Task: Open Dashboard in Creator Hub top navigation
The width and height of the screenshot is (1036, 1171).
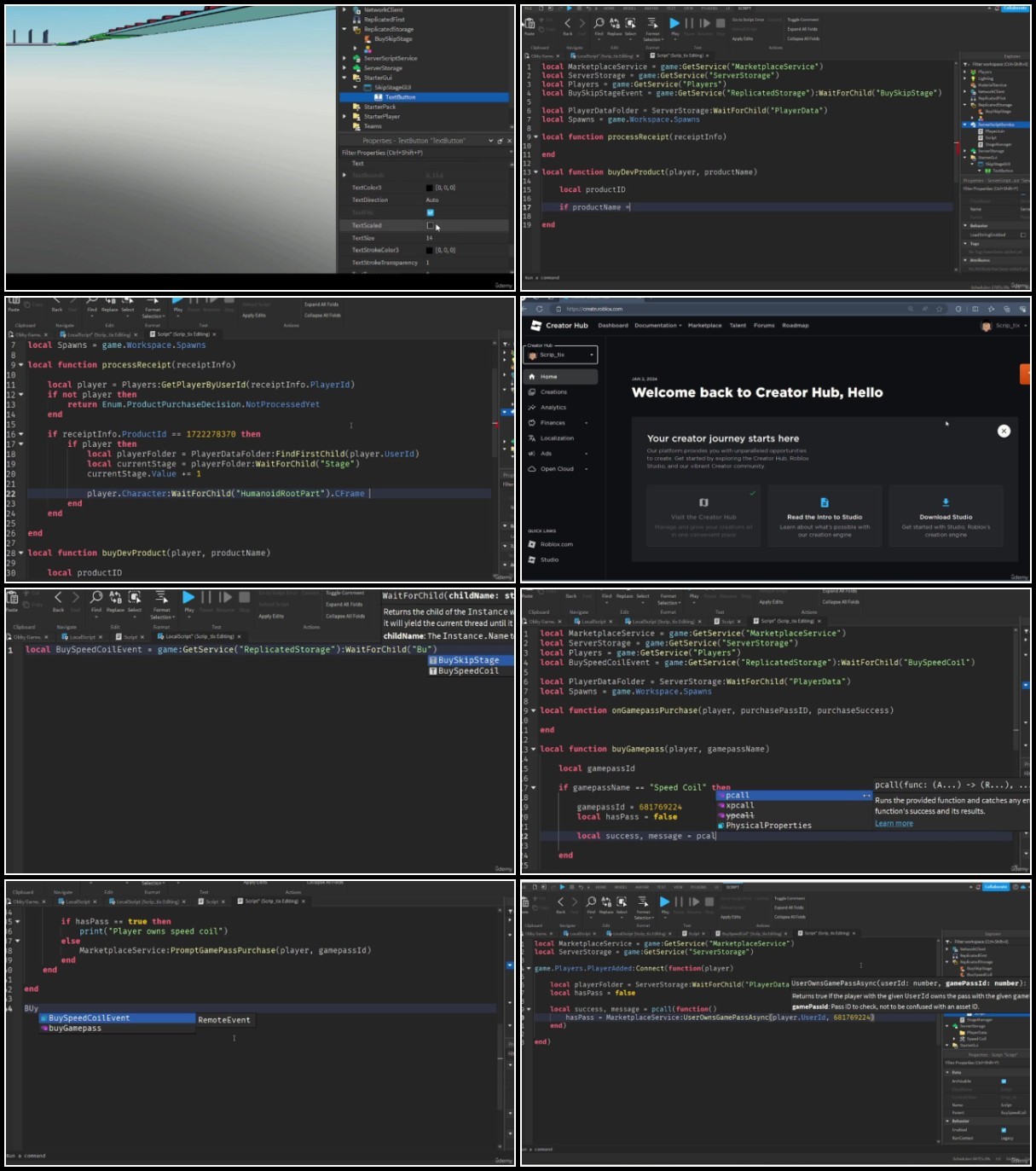Action: point(613,325)
